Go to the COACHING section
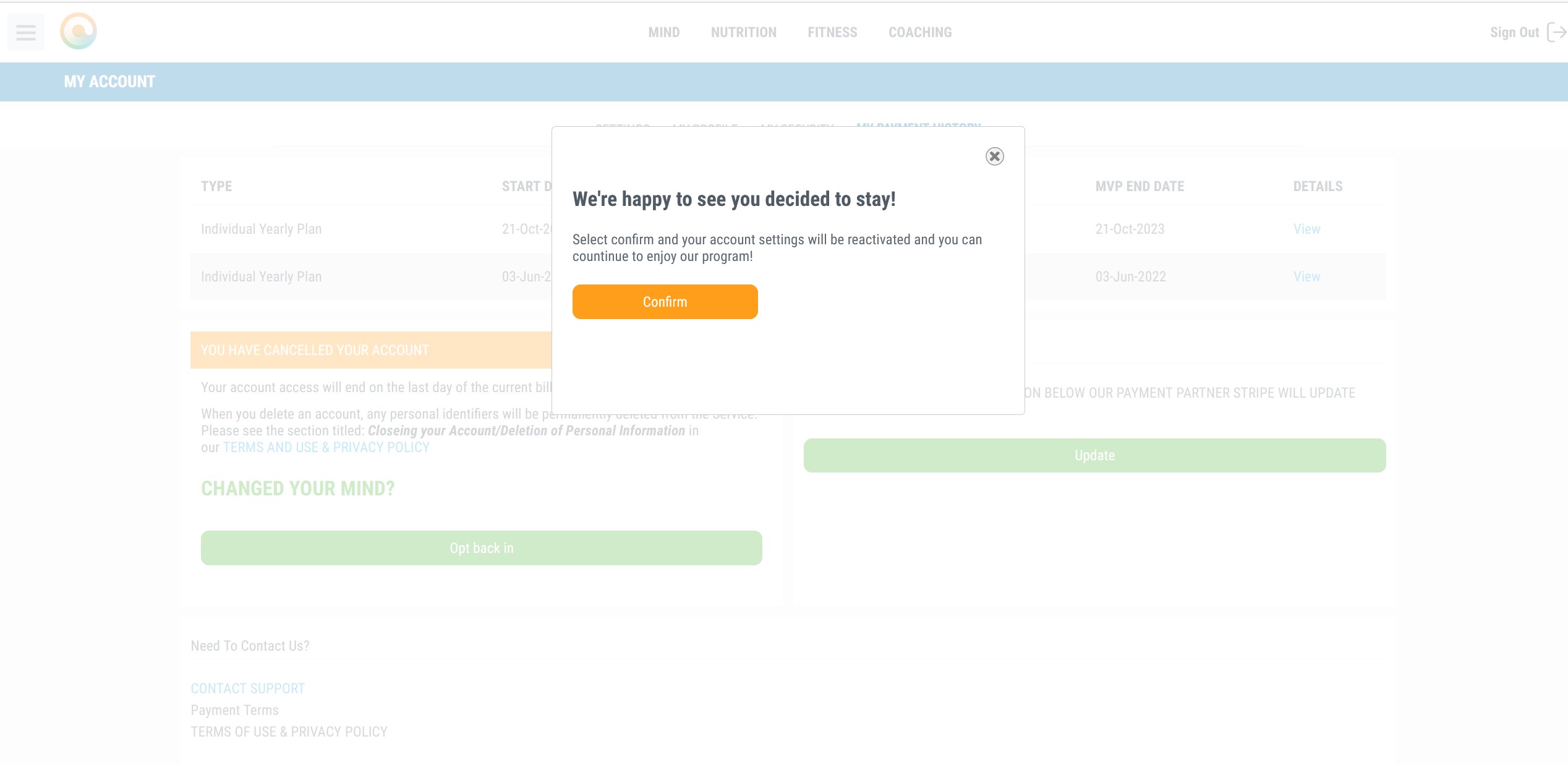The image size is (1568, 765). [920, 32]
